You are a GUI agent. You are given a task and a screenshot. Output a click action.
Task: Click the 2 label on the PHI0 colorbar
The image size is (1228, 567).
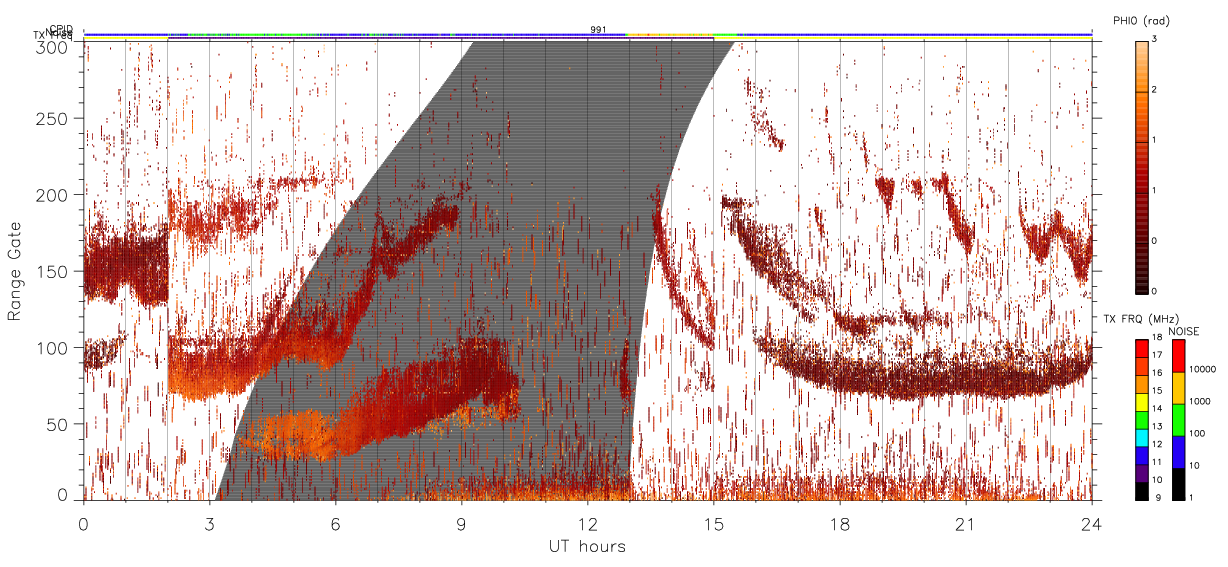[x=1154, y=90]
